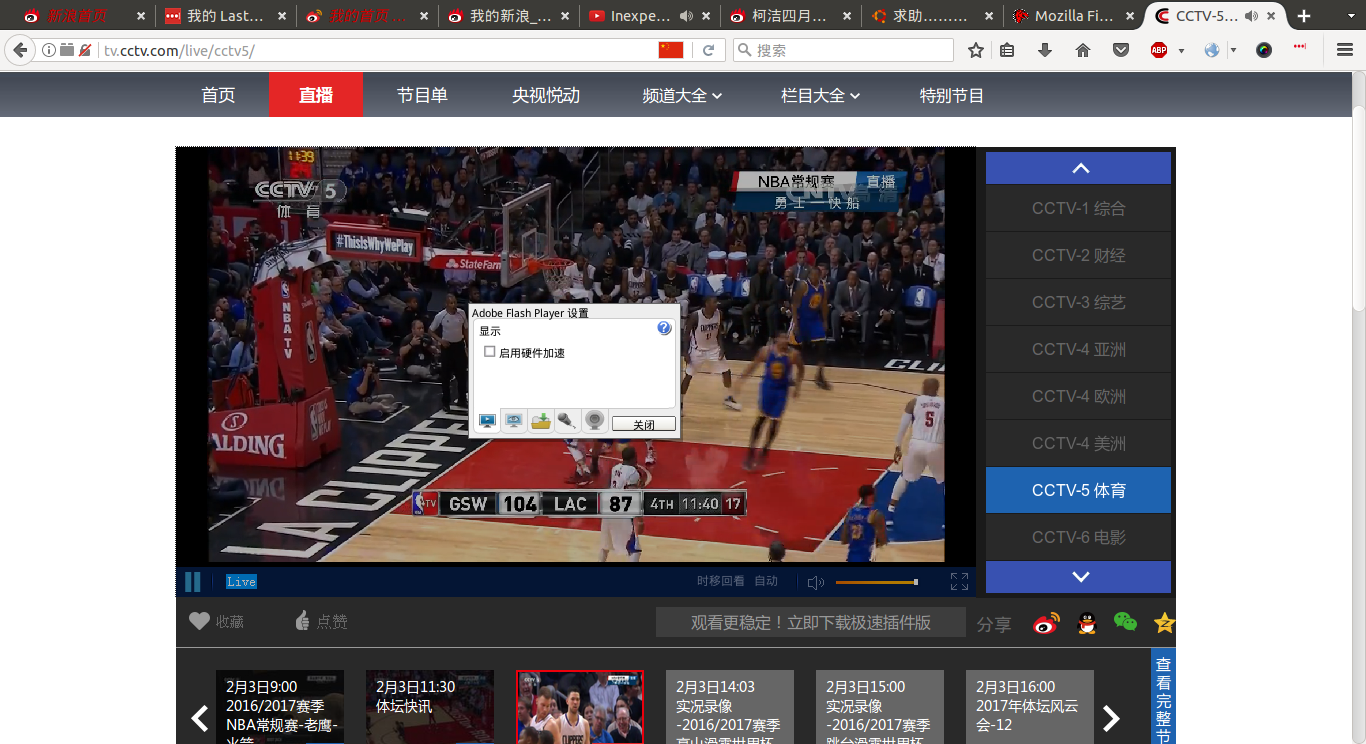Viewport: 1366px width, 744px height.
Task: Go to the 首页 home nav item
Action: pyautogui.click(x=218, y=95)
